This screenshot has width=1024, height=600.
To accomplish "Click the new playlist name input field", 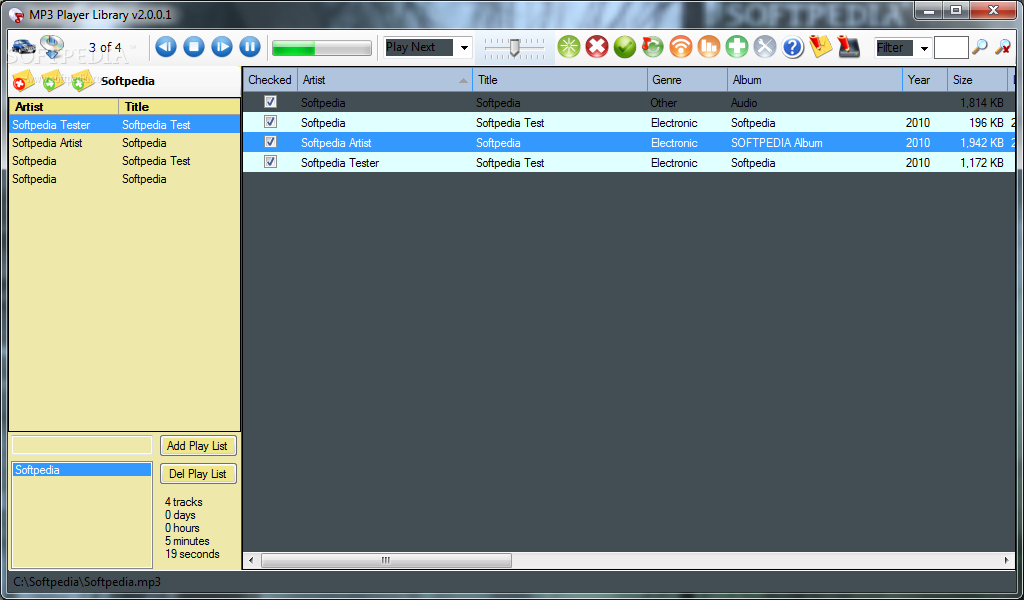I will pyautogui.click(x=82, y=445).
